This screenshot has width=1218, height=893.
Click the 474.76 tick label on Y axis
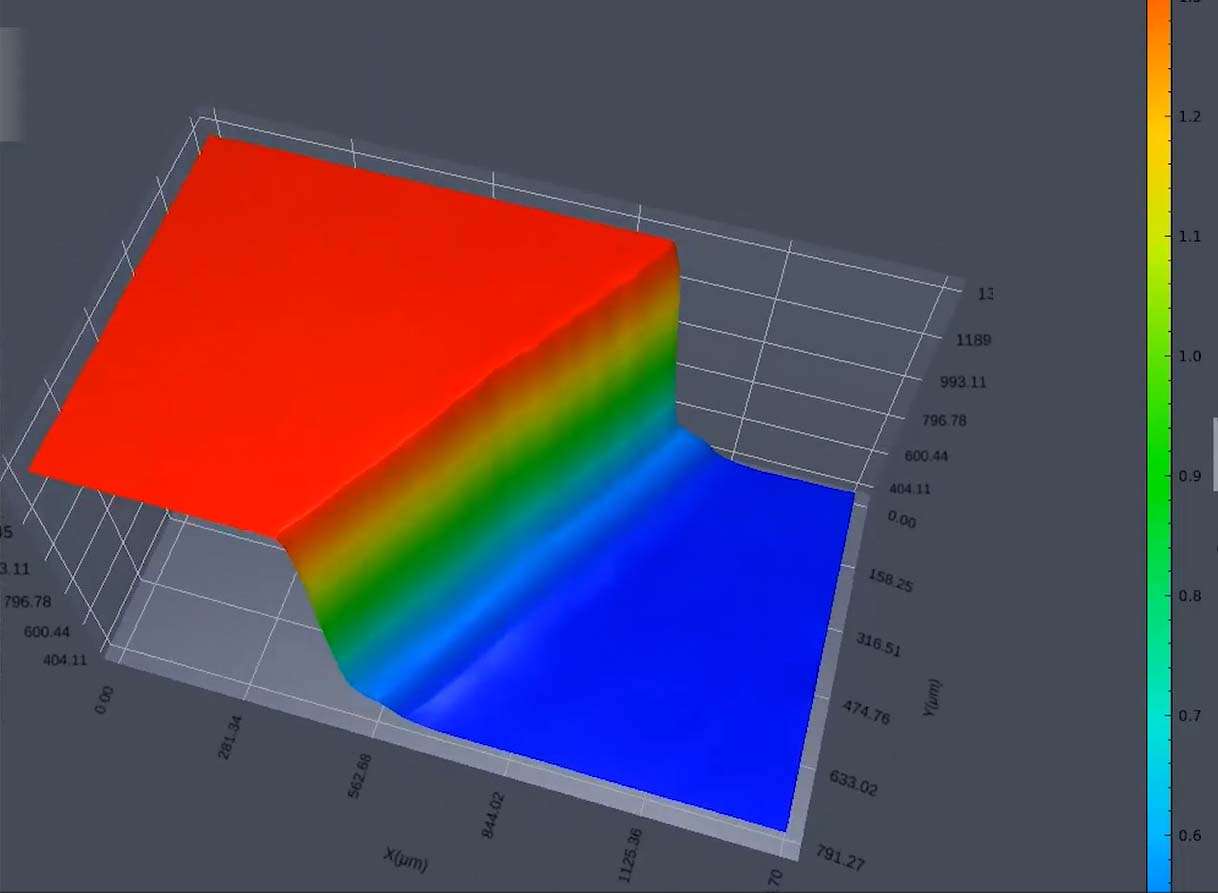point(865,713)
